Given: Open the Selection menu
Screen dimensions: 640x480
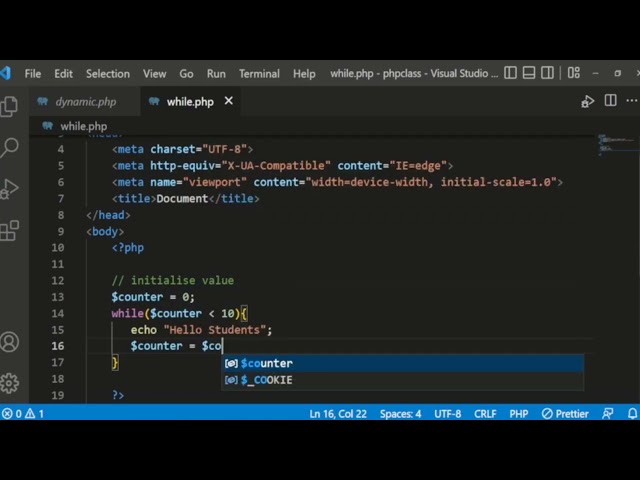Looking at the screenshot, I should [108, 74].
